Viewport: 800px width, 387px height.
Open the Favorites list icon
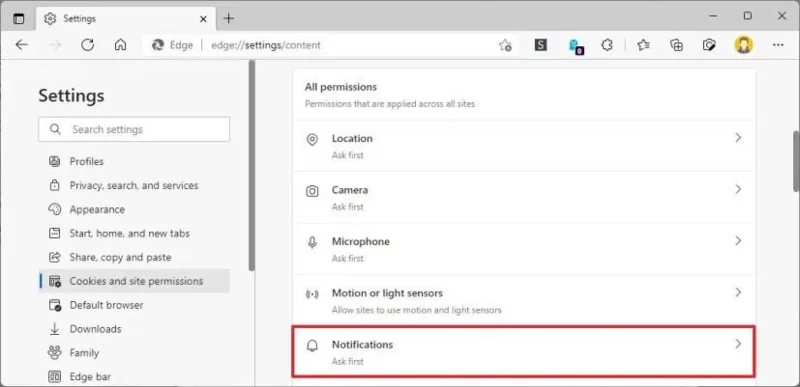(x=643, y=45)
